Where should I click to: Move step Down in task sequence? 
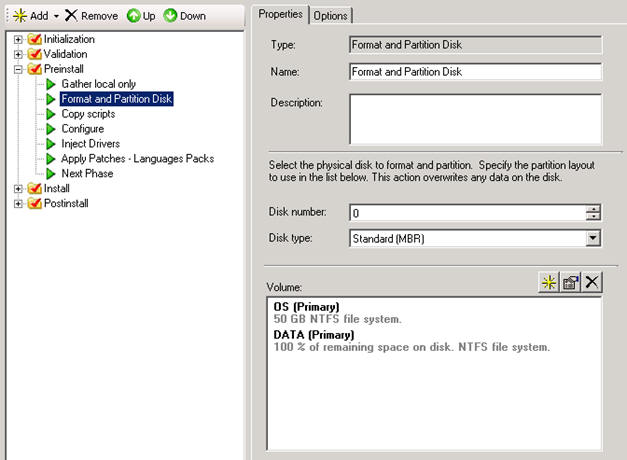[x=185, y=16]
